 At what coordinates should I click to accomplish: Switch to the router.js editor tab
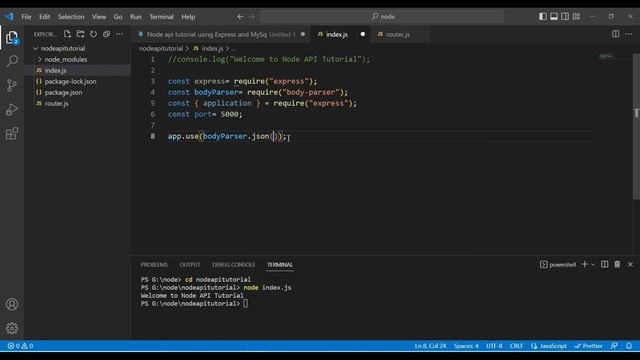point(400,34)
